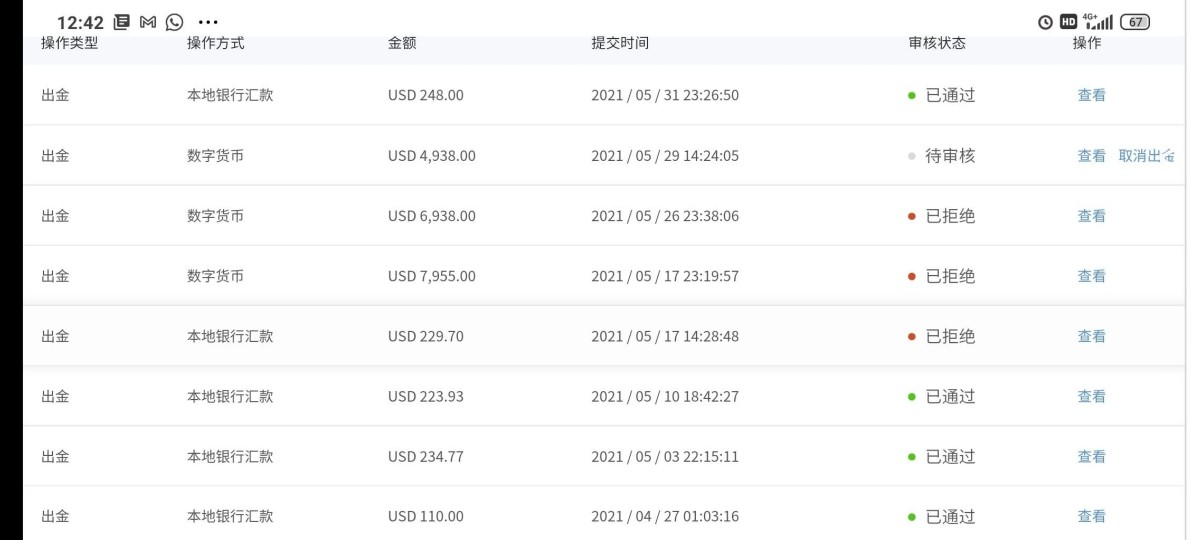View the rejected USD 6,938.00 withdrawal
This screenshot has width=1200, height=540.
(1091, 216)
